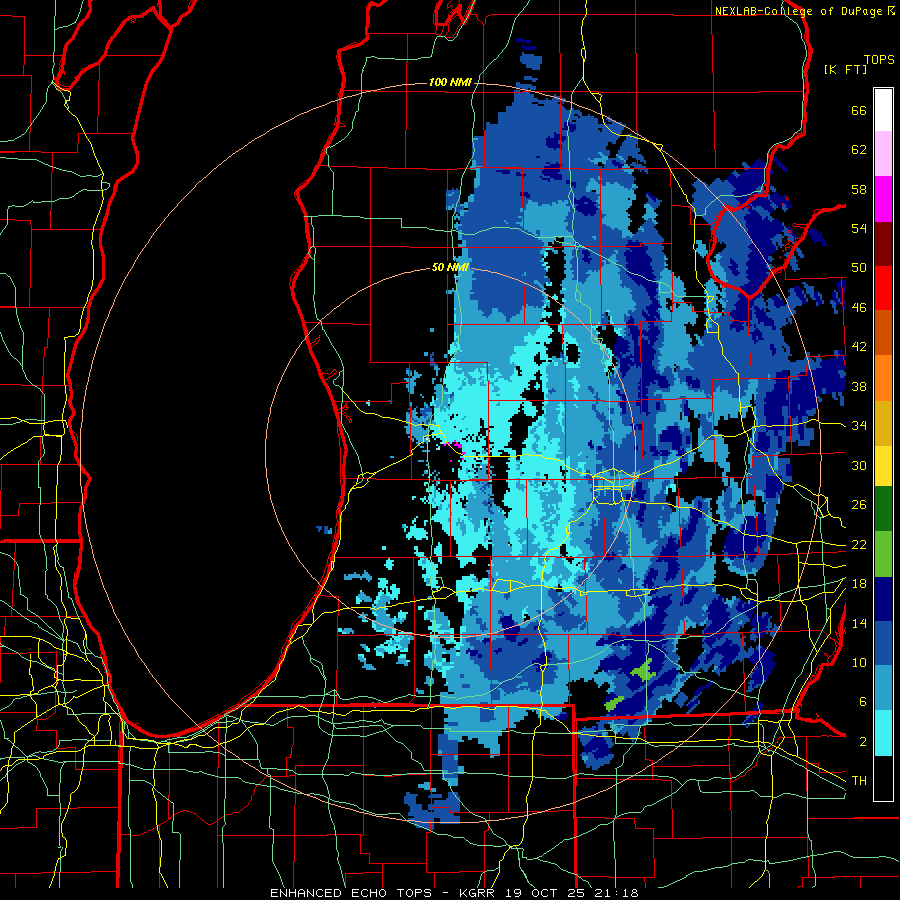Click the legend value 58
The image size is (900, 900).
[x=859, y=189]
